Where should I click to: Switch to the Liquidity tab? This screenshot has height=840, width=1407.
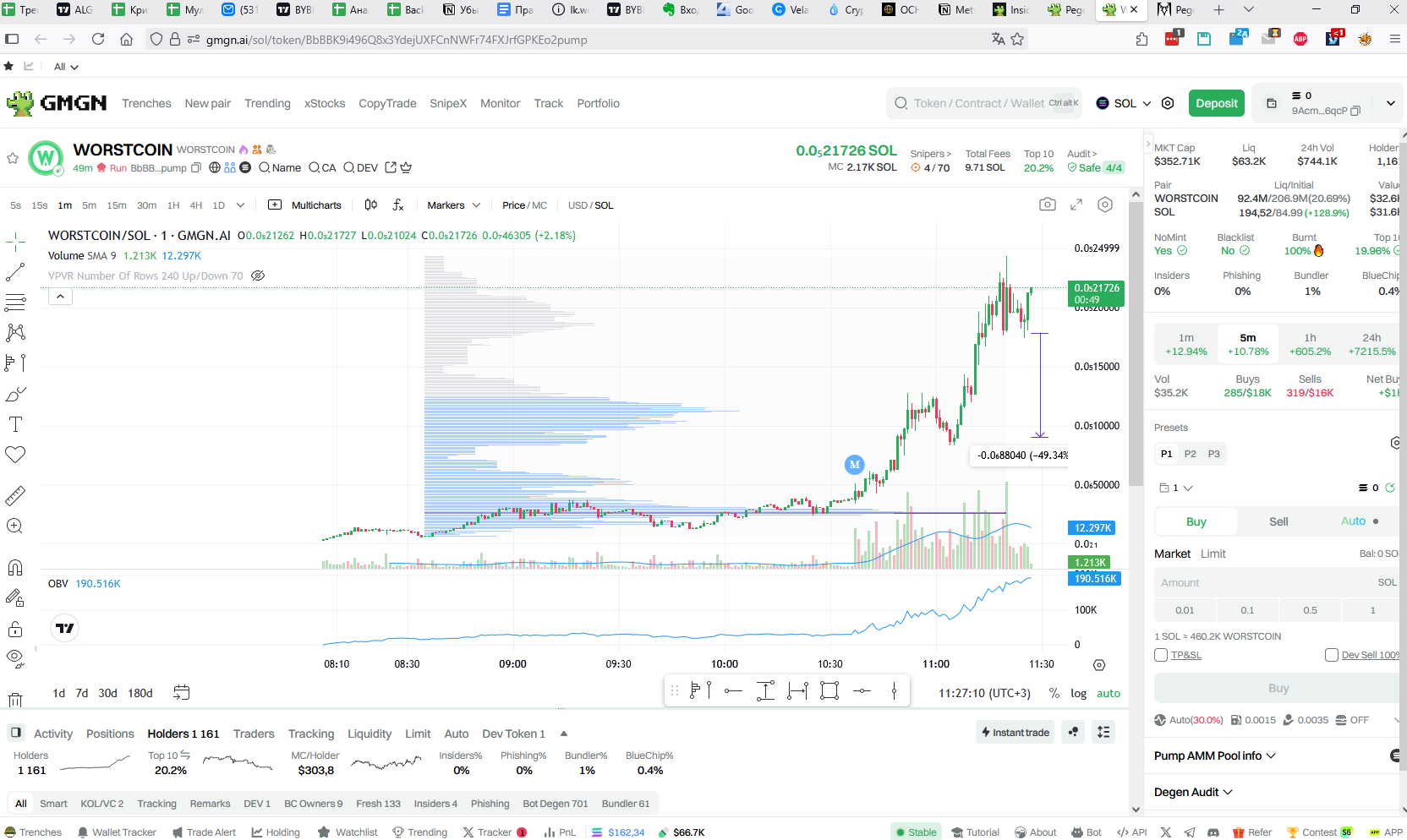370,734
